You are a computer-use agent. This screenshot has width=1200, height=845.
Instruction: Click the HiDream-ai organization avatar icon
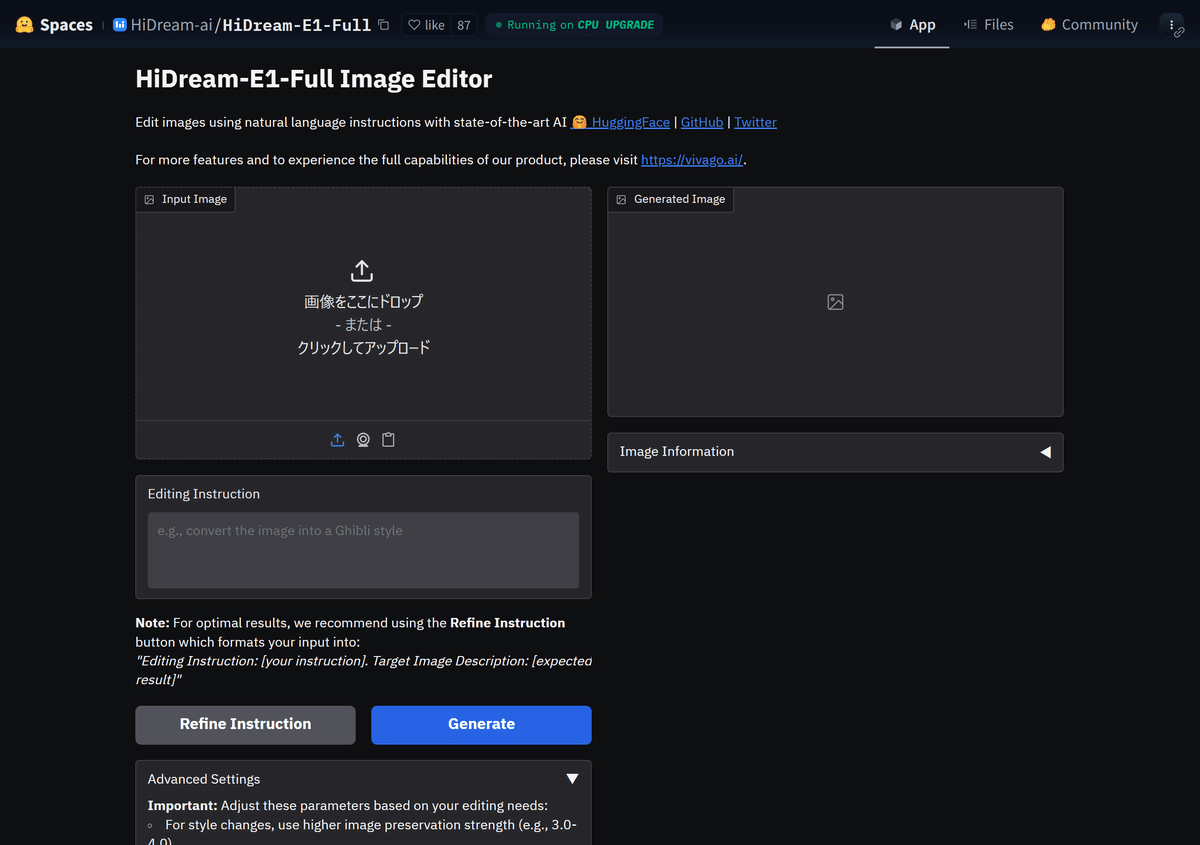[119, 24]
